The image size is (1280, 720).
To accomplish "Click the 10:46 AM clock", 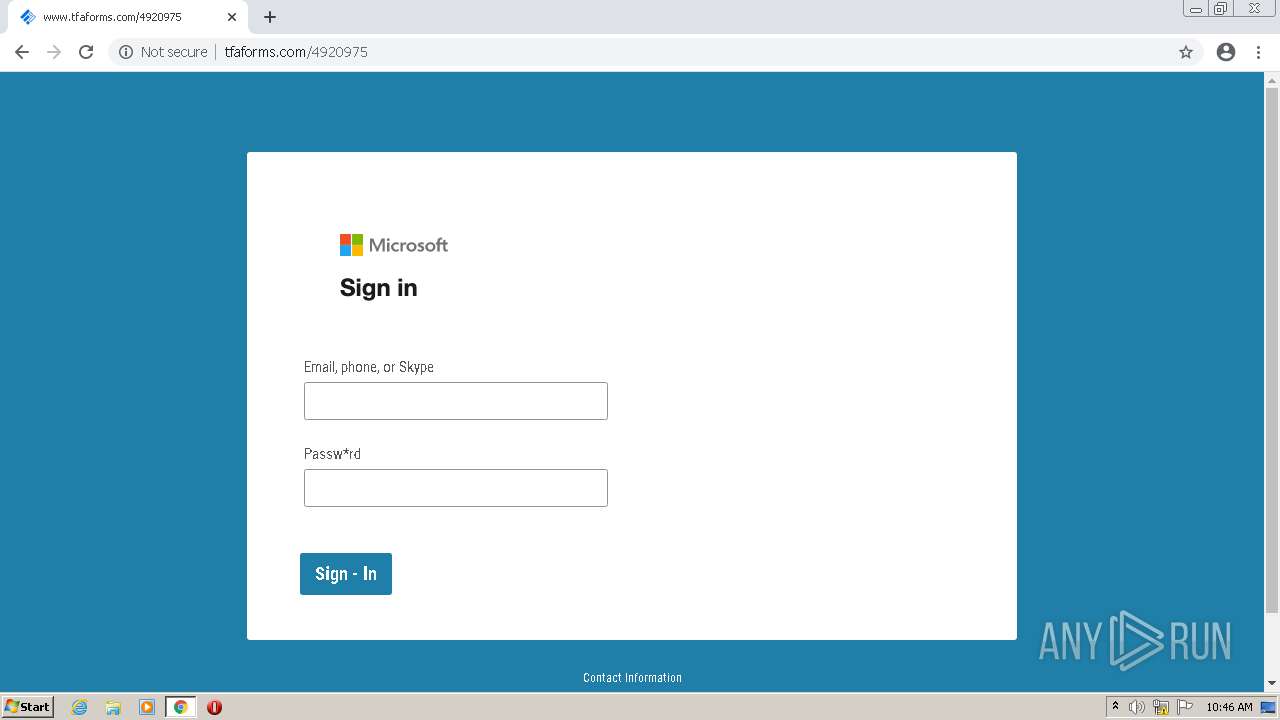I will point(1229,707).
